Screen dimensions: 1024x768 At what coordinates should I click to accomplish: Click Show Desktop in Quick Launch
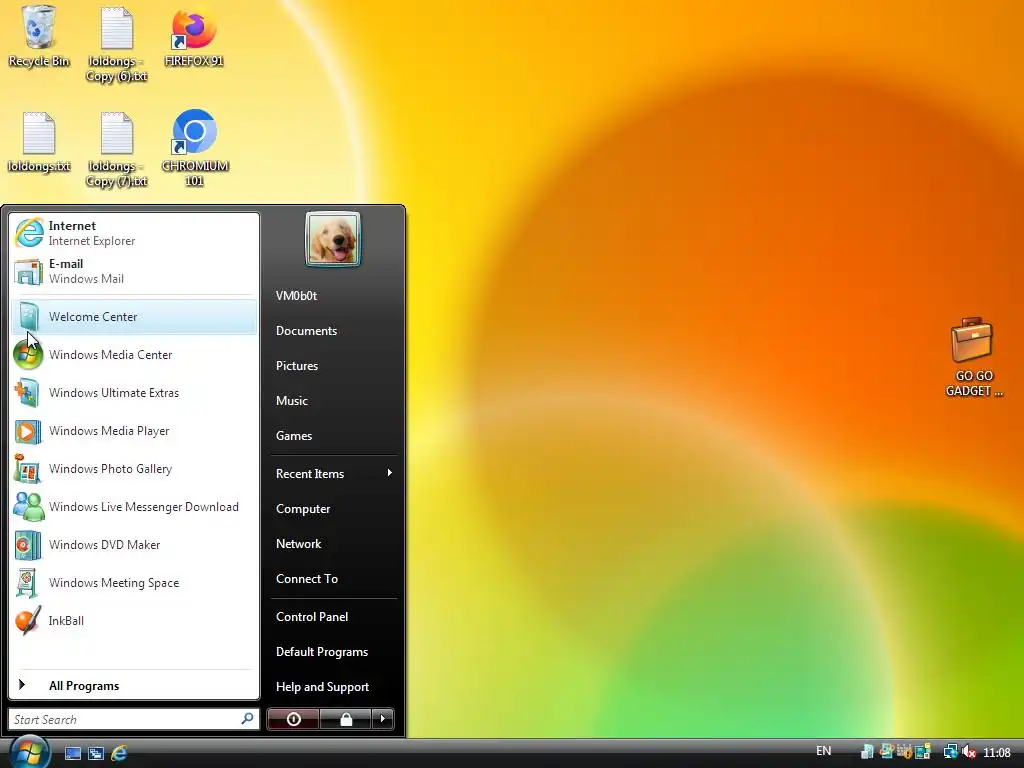pyautogui.click(x=72, y=754)
